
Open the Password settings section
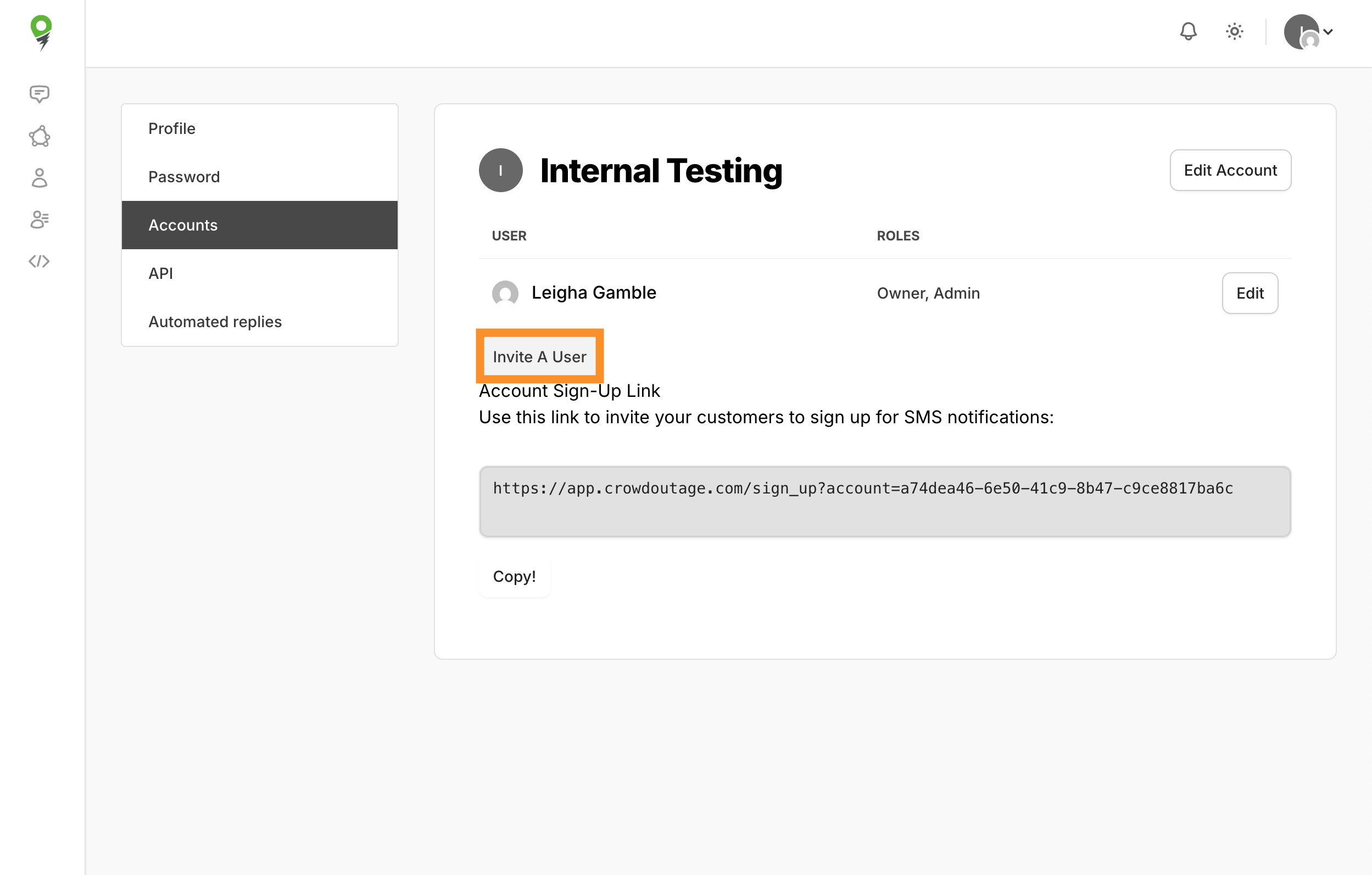click(184, 176)
